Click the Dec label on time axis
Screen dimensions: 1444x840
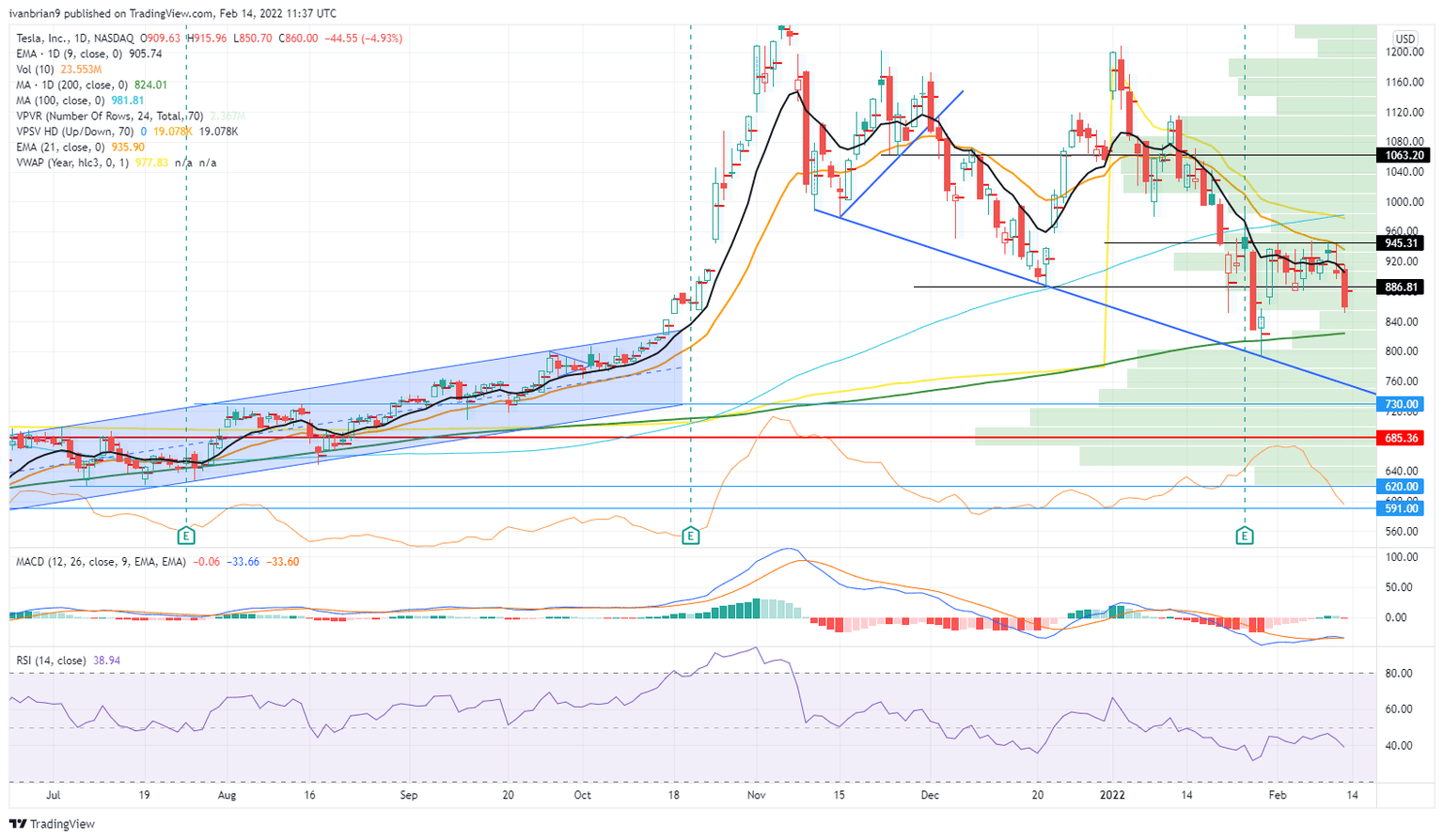tap(930, 795)
